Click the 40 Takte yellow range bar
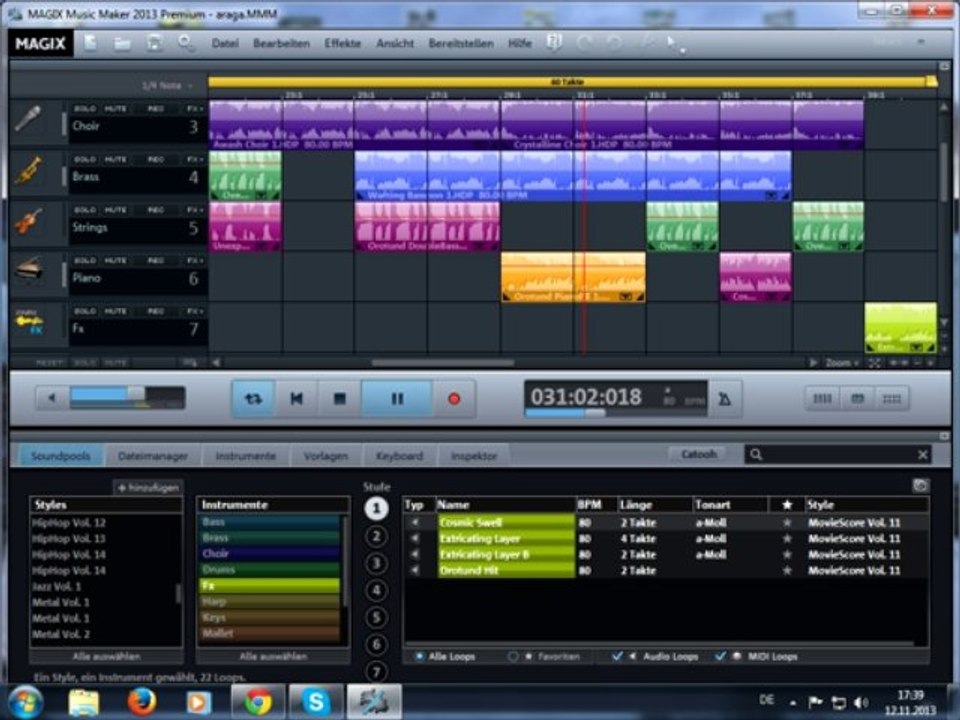960x720 pixels. click(x=567, y=81)
